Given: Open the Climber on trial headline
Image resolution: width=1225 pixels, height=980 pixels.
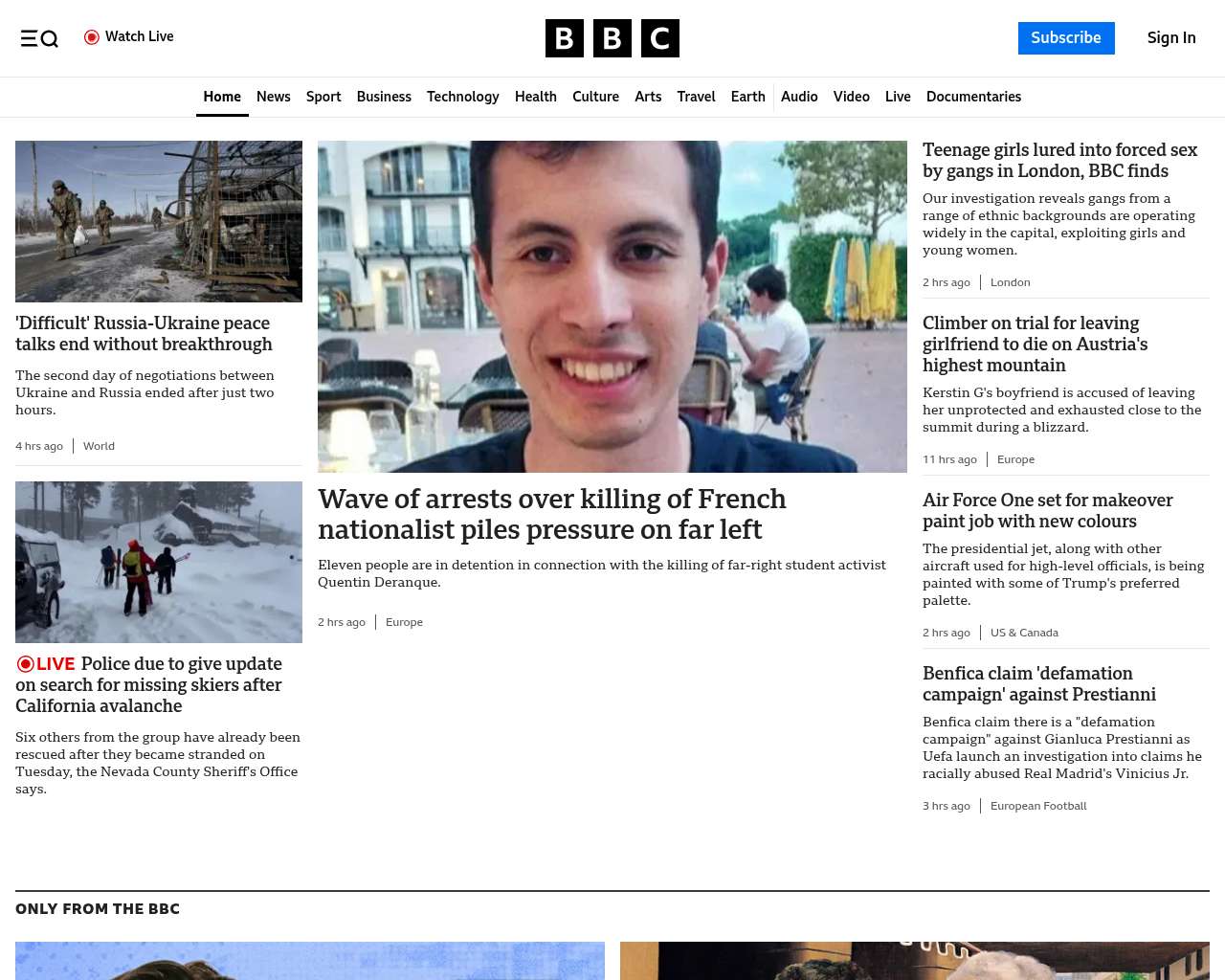Looking at the screenshot, I should (x=1035, y=344).
